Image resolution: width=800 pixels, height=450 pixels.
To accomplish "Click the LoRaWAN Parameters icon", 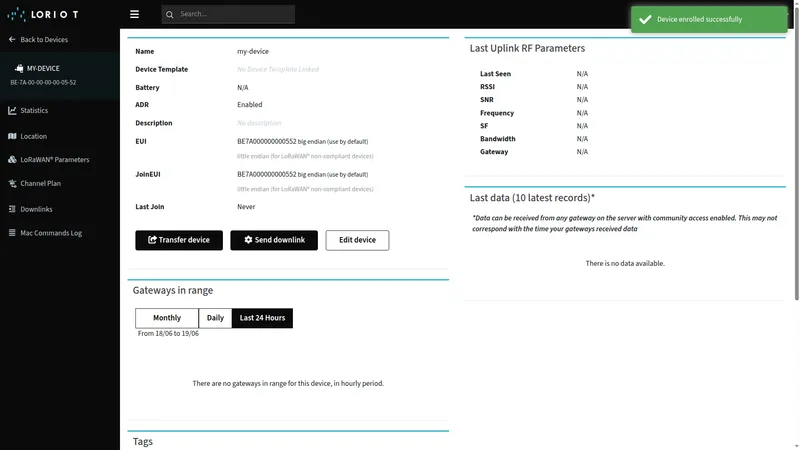I will (x=12, y=160).
